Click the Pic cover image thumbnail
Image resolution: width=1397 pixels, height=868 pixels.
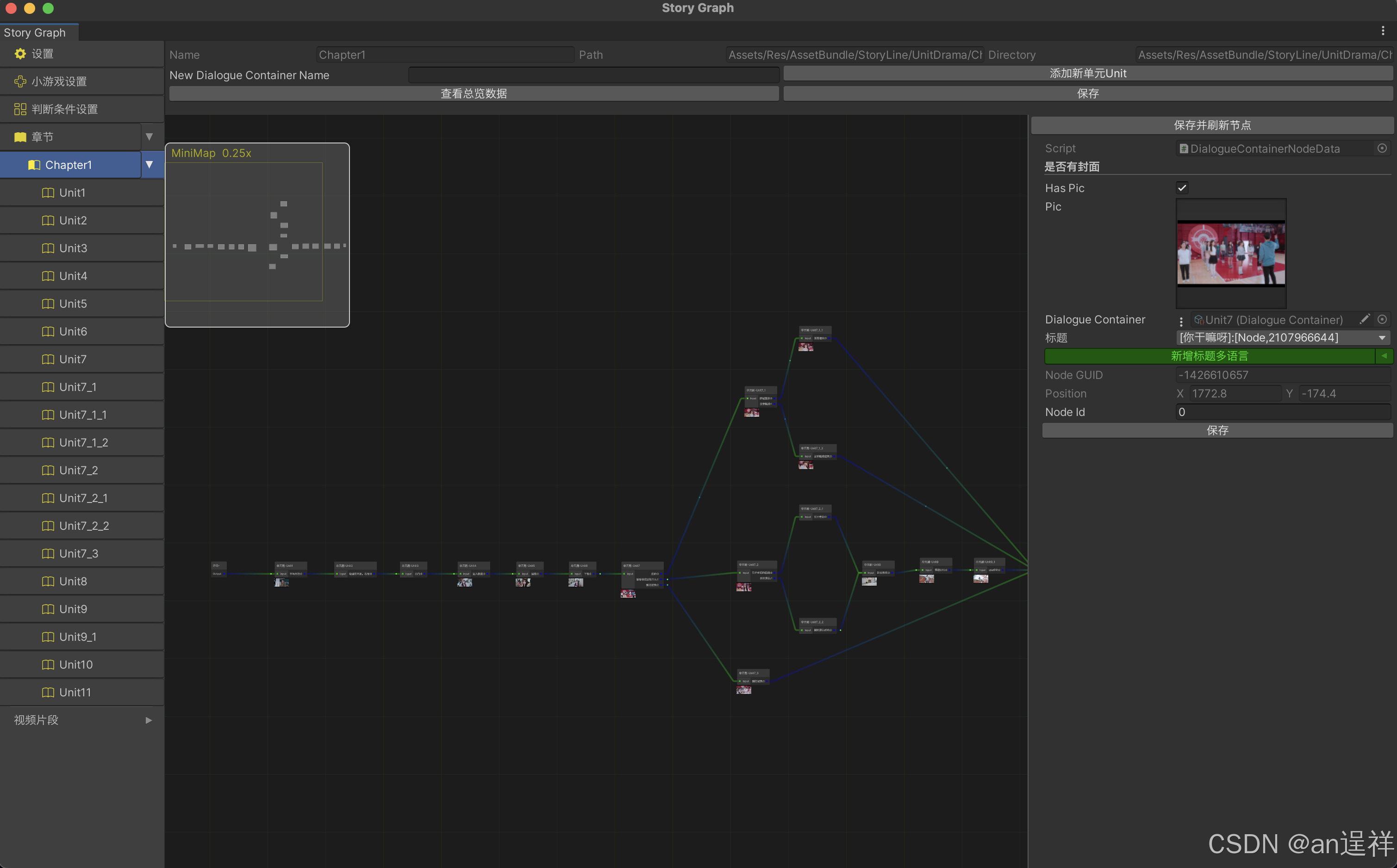[x=1230, y=253]
